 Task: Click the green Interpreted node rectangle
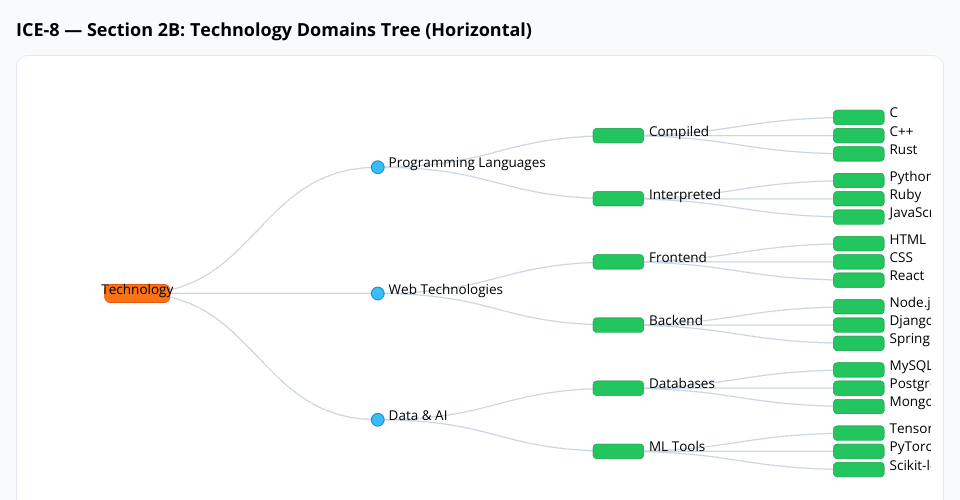[618, 198]
